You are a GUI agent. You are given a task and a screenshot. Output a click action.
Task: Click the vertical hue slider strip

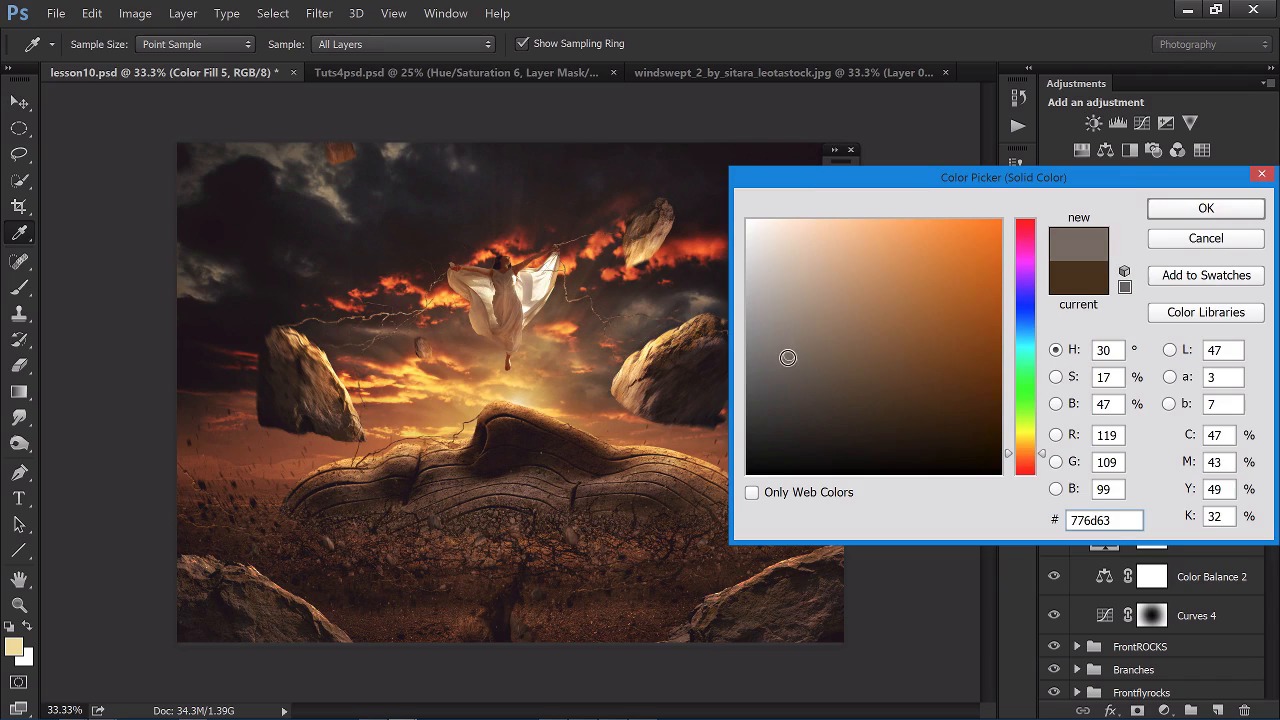coord(1025,346)
